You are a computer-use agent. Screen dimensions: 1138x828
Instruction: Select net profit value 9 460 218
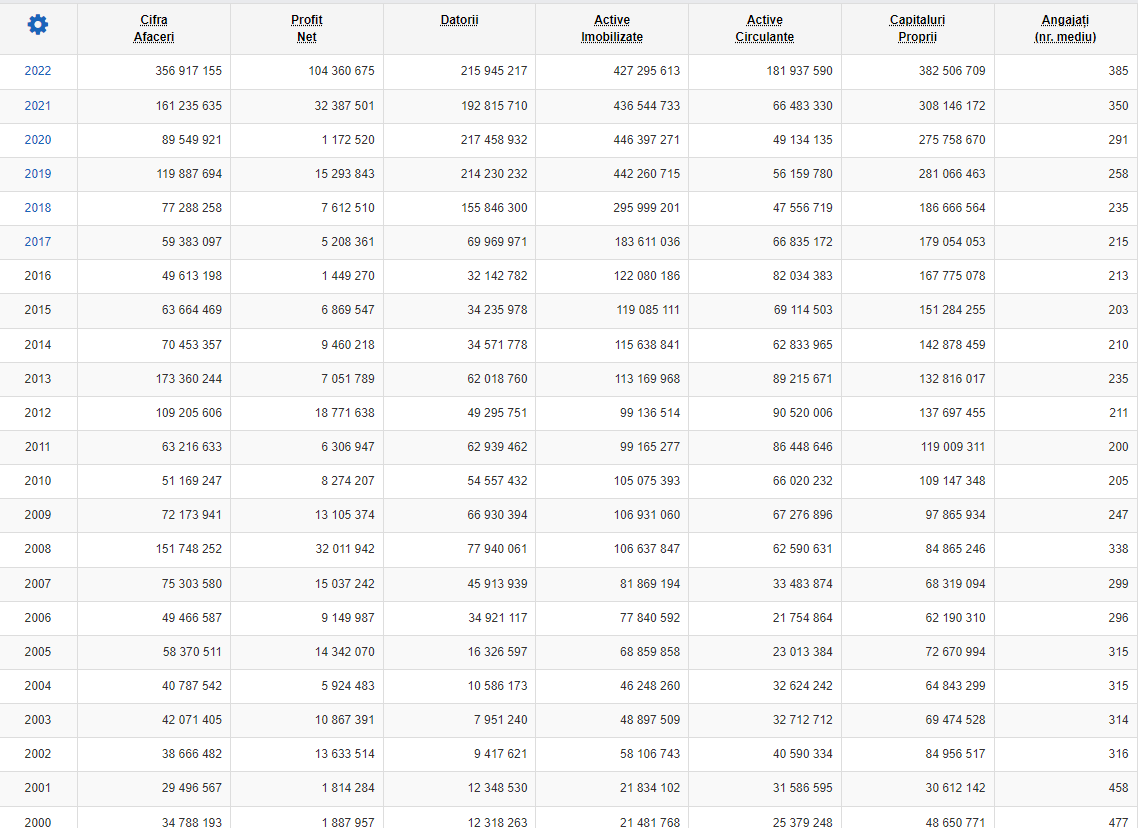click(348, 345)
